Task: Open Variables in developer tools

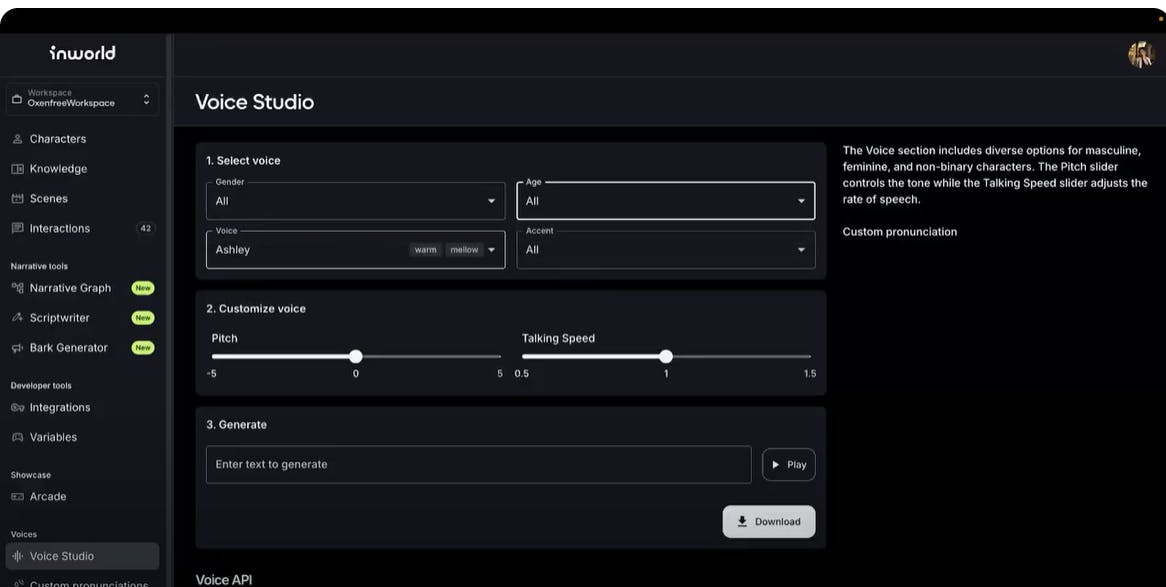Action: click(82, 437)
